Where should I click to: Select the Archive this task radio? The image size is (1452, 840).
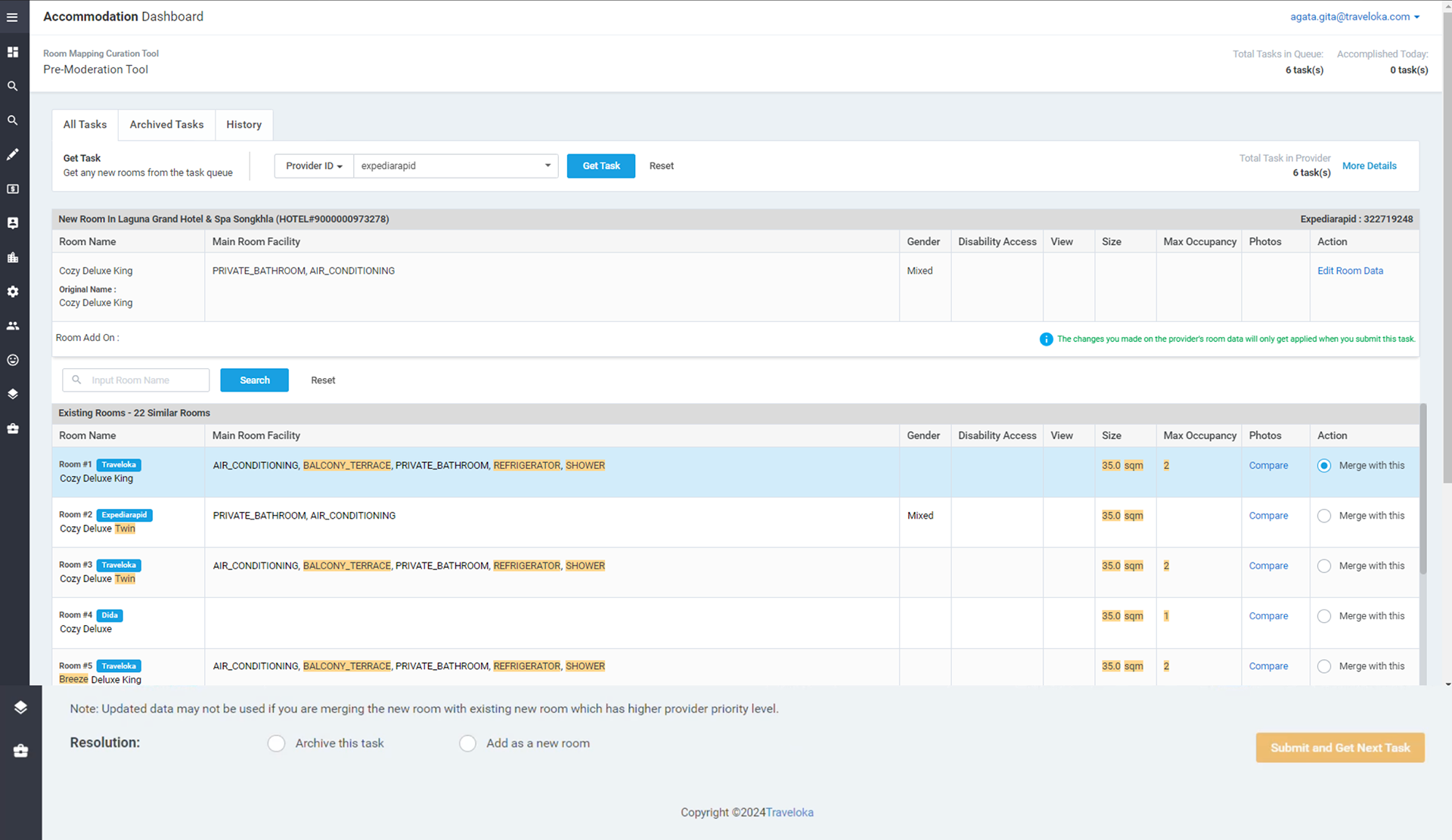[277, 743]
